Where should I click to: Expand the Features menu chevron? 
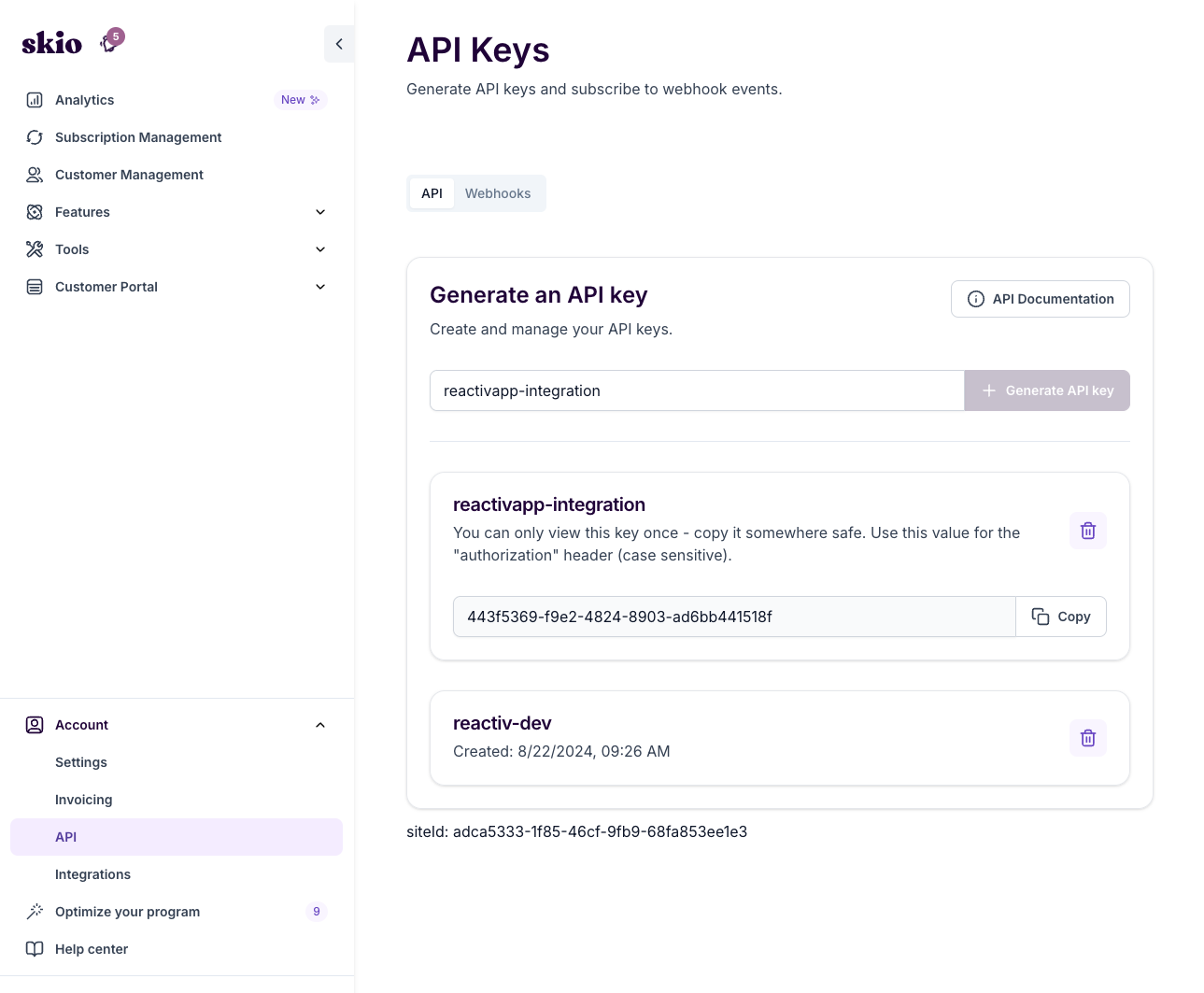pyautogui.click(x=320, y=212)
